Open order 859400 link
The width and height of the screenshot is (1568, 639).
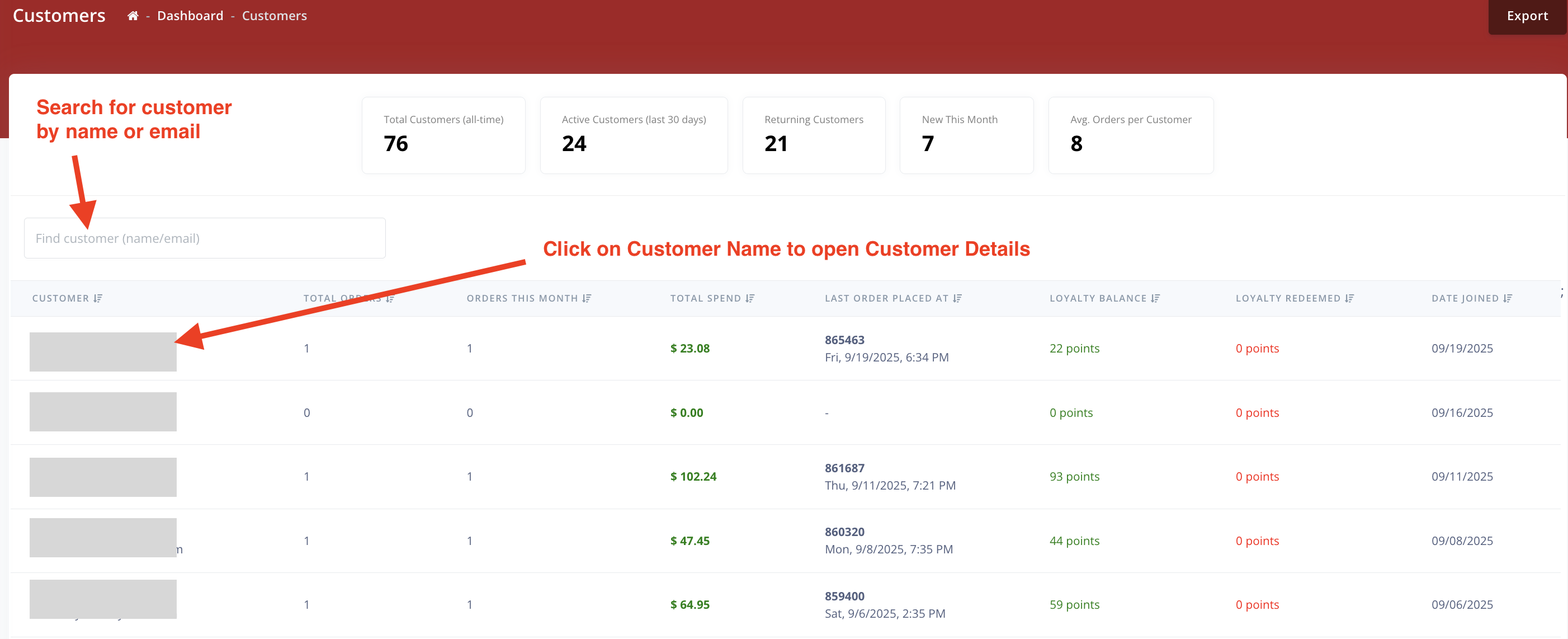844,596
